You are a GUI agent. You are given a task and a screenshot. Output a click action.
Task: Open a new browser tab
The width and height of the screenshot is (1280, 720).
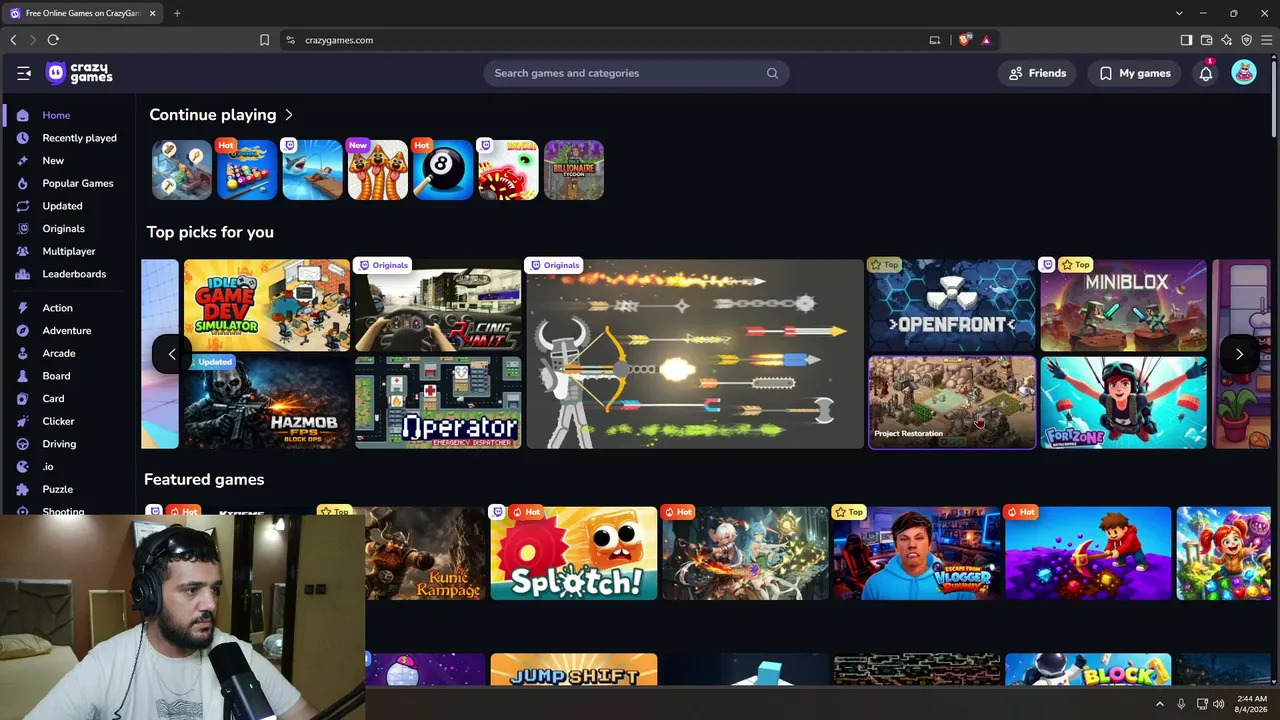[x=177, y=13]
